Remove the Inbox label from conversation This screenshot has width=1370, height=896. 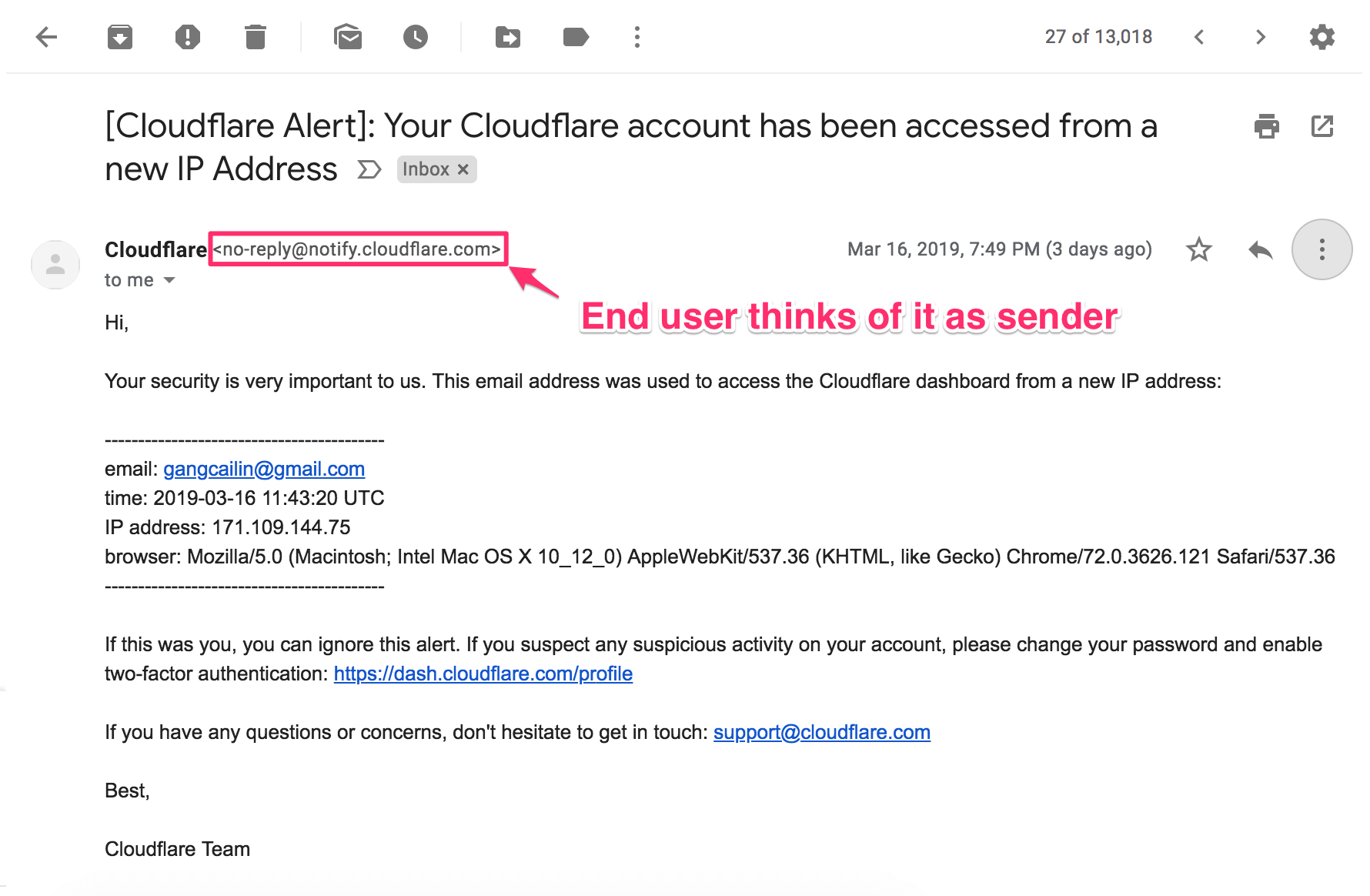pyautogui.click(x=463, y=169)
